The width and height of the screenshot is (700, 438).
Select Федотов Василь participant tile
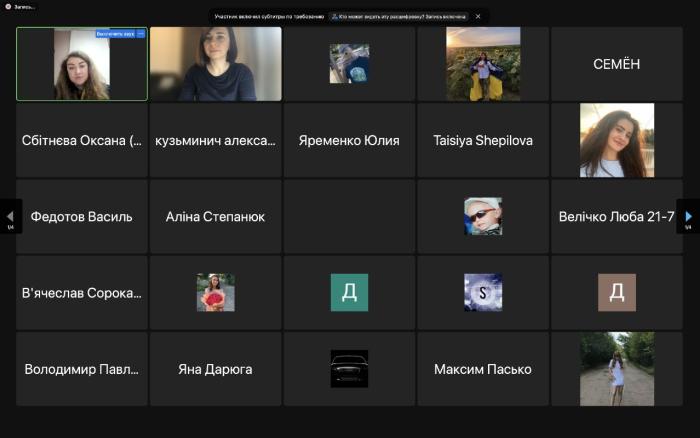coord(82,217)
